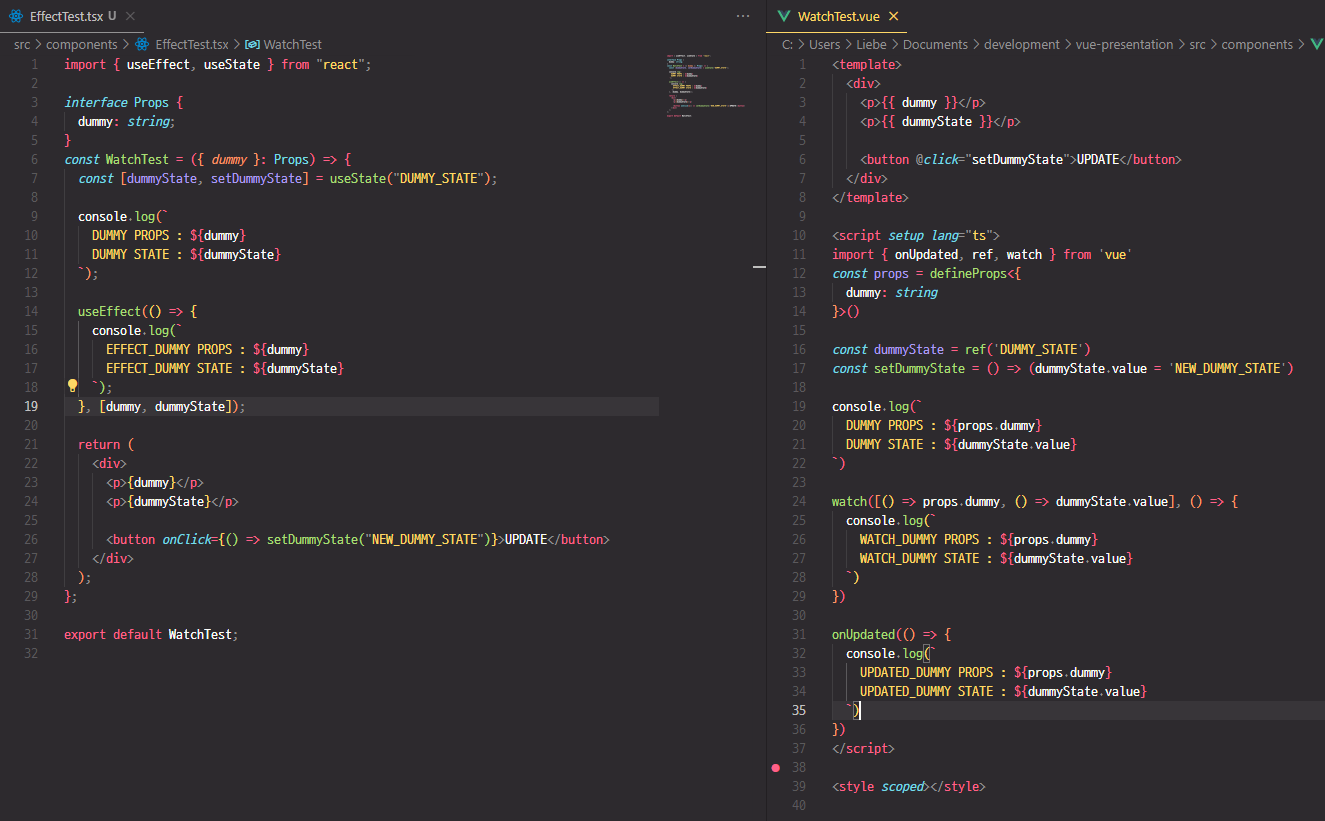
Task: Click 'EFFECT_DUMMY STATE' text in EffectTest.tsx
Action: coord(169,368)
